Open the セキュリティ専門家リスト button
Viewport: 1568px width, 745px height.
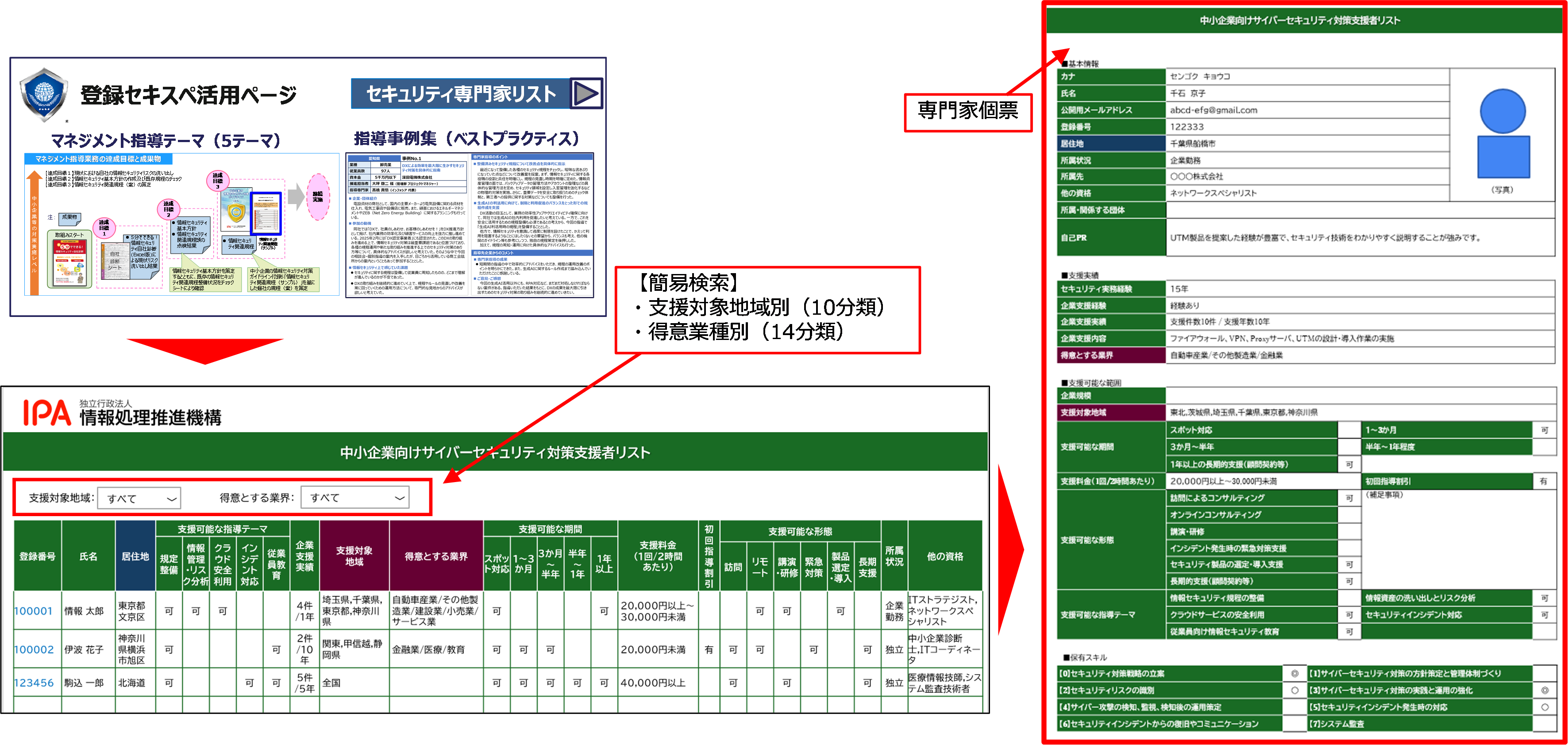pos(461,94)
